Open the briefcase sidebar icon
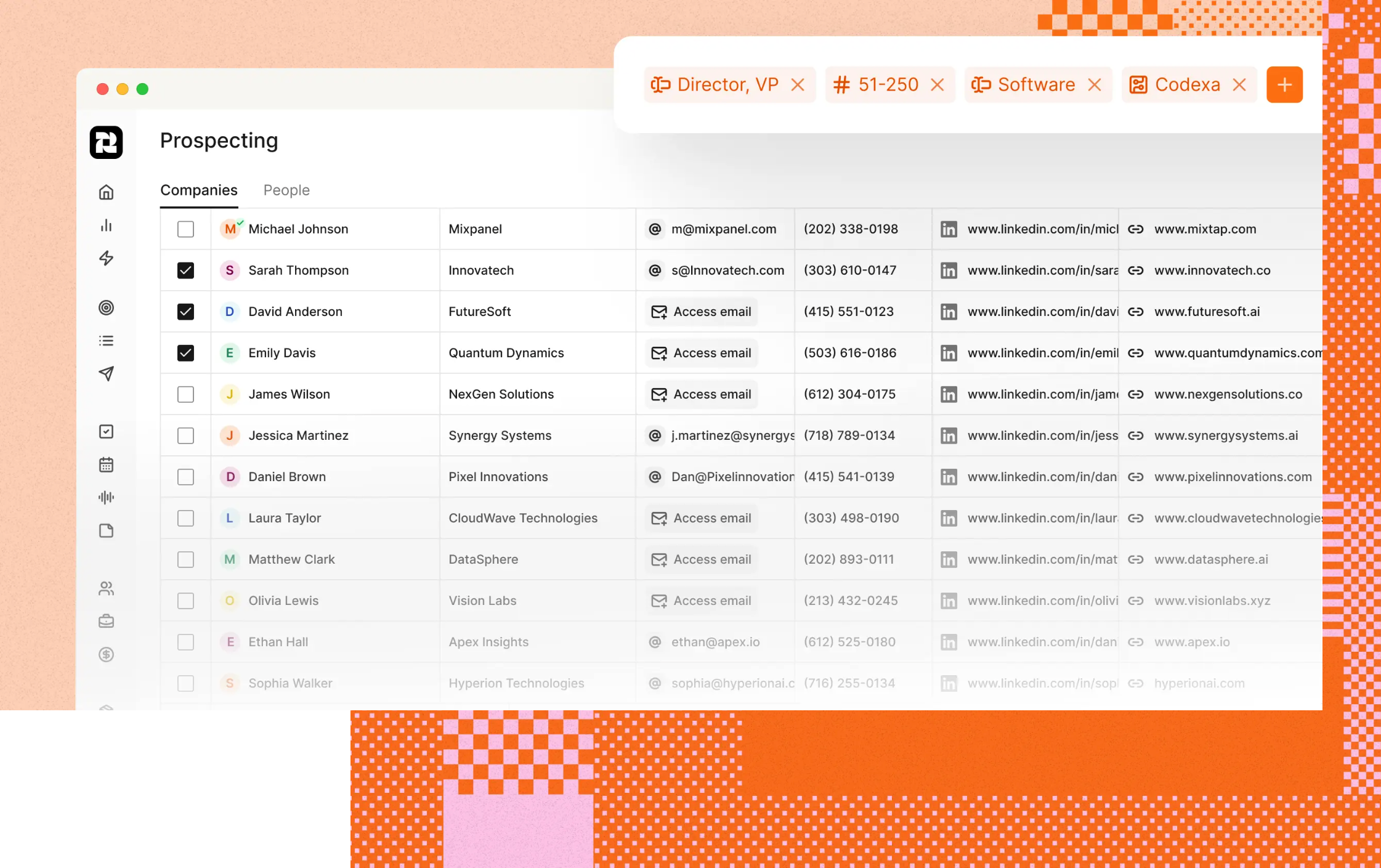This screenshot has width=1381, height=868. point(106,621)
